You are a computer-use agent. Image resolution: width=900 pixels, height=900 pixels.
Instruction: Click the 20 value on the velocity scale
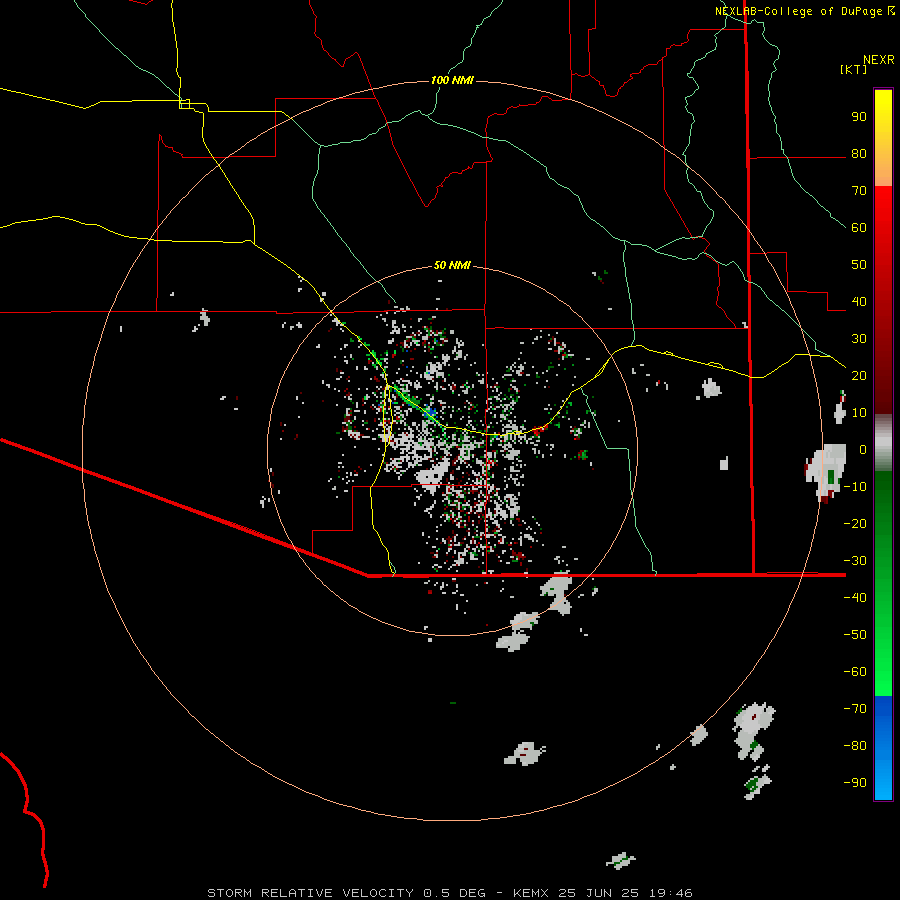coord(859,376)
